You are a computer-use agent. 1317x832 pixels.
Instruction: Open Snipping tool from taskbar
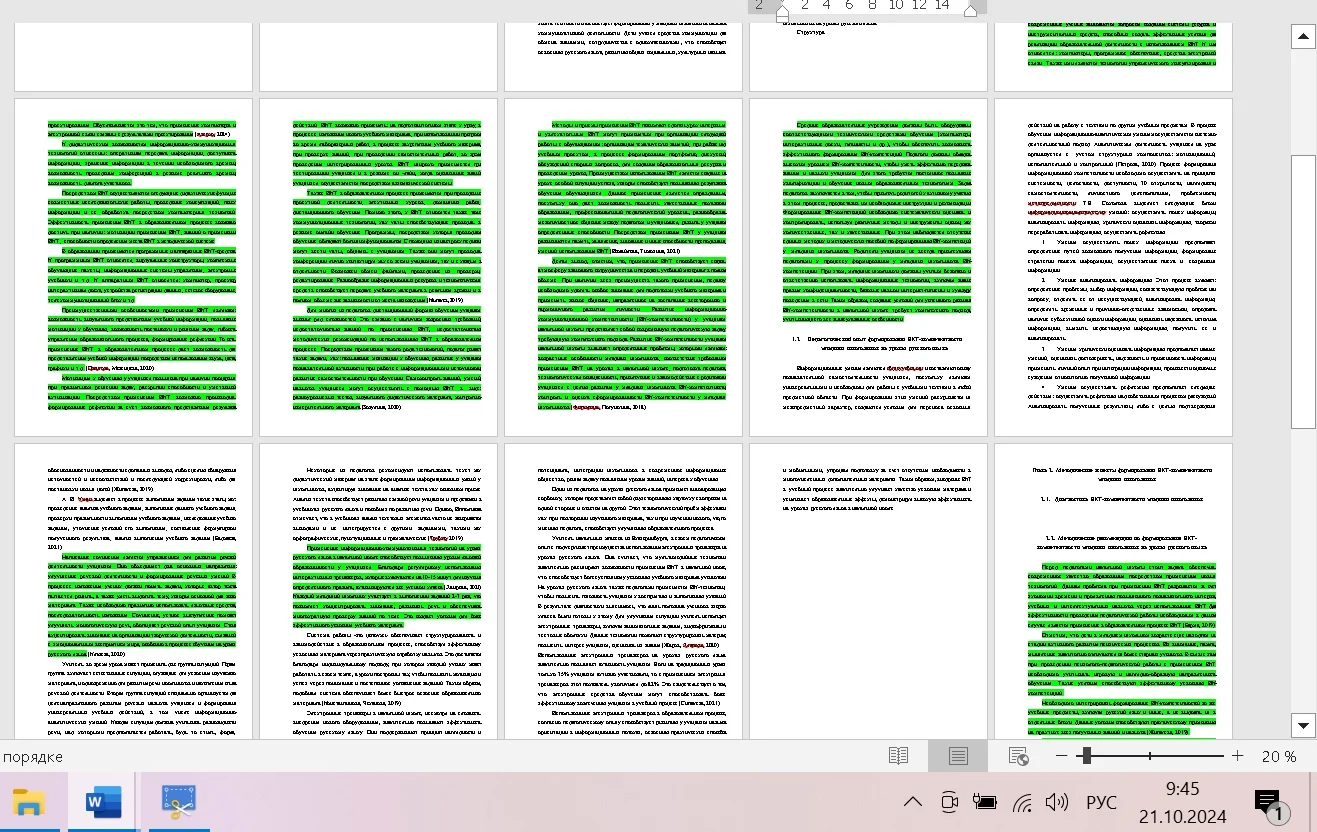point(179,802)
